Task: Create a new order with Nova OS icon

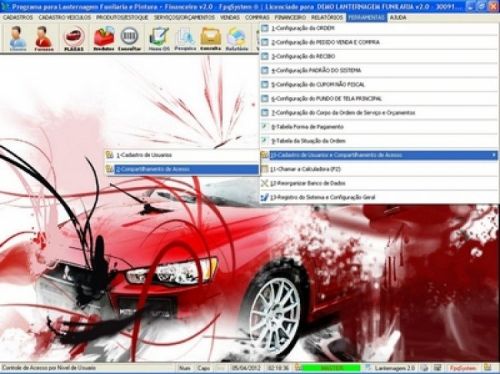Action: pos(159,38)
